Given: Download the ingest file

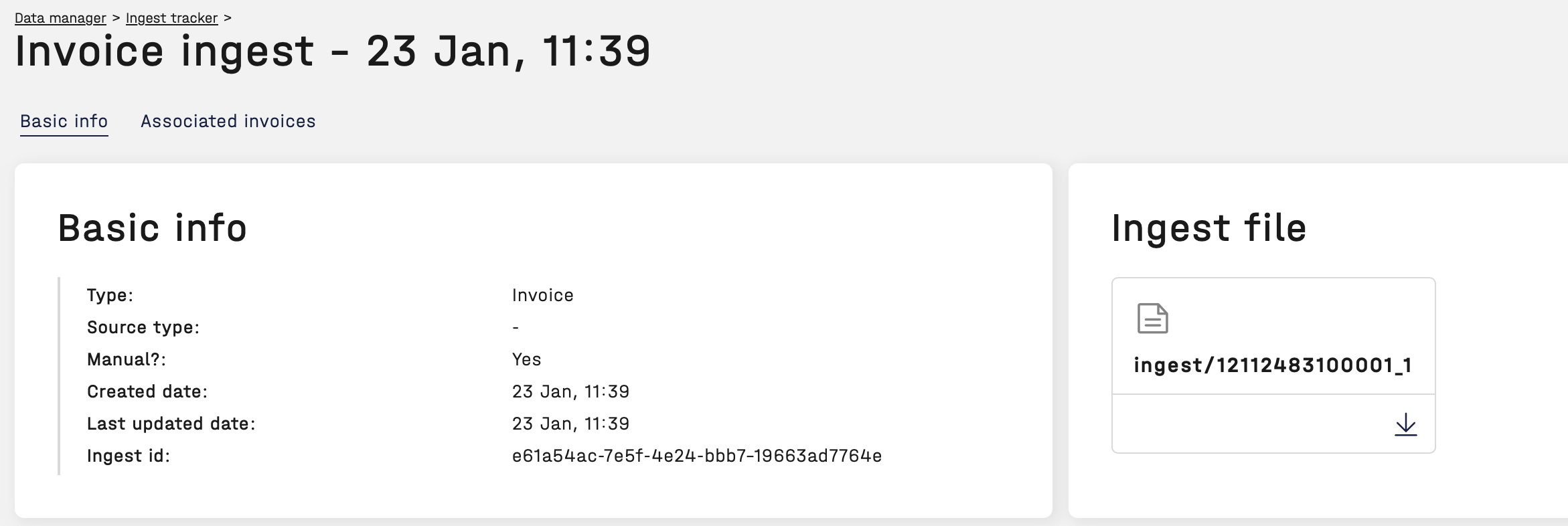Looking at the screenshot, I should coord(1405,424).
